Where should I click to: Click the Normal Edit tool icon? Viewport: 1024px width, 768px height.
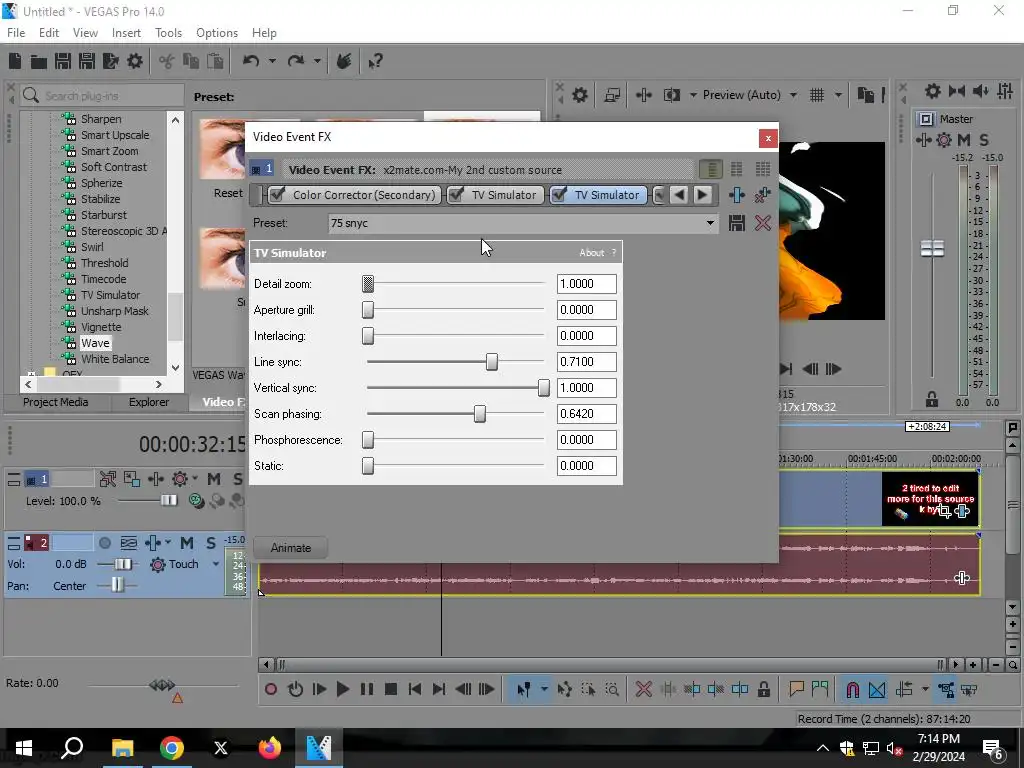click(x=524, y=689)
